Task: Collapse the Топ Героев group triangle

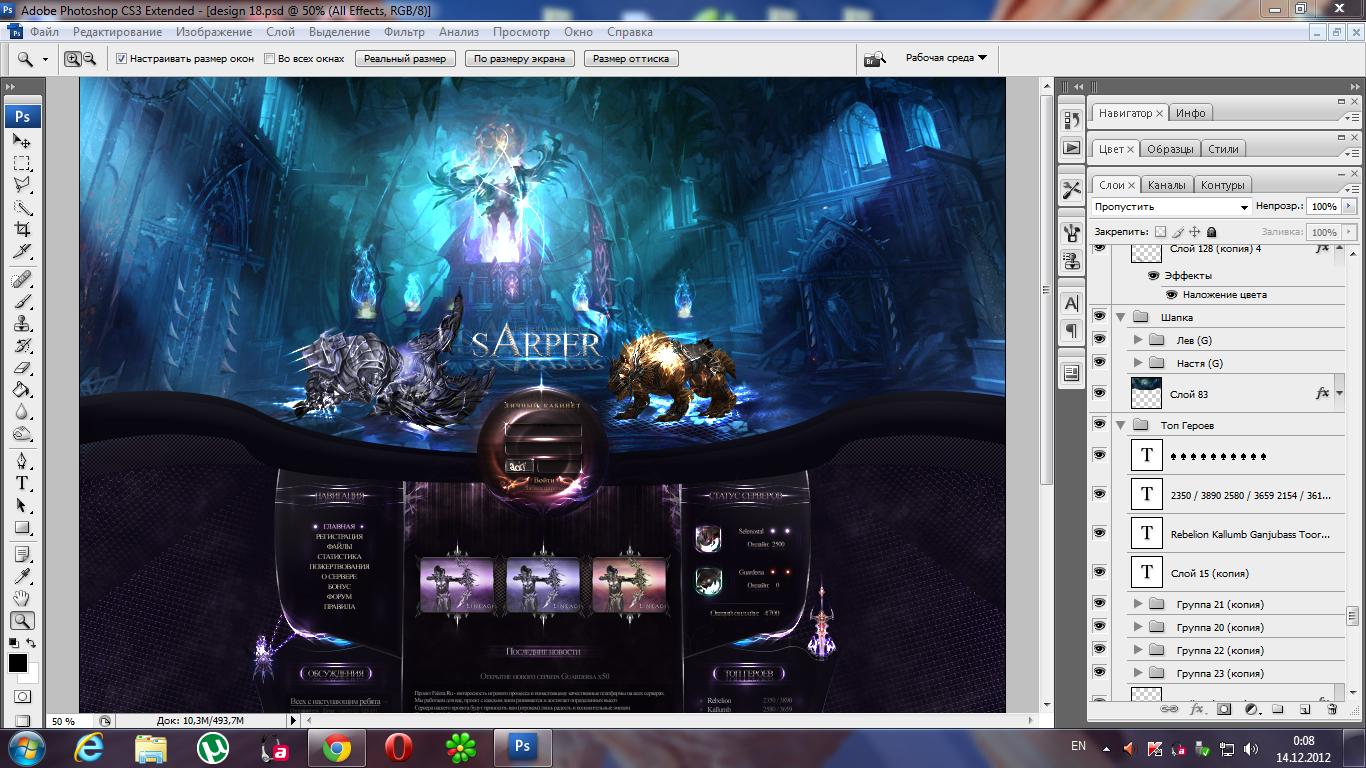Action: click(x=1120, y=425)
